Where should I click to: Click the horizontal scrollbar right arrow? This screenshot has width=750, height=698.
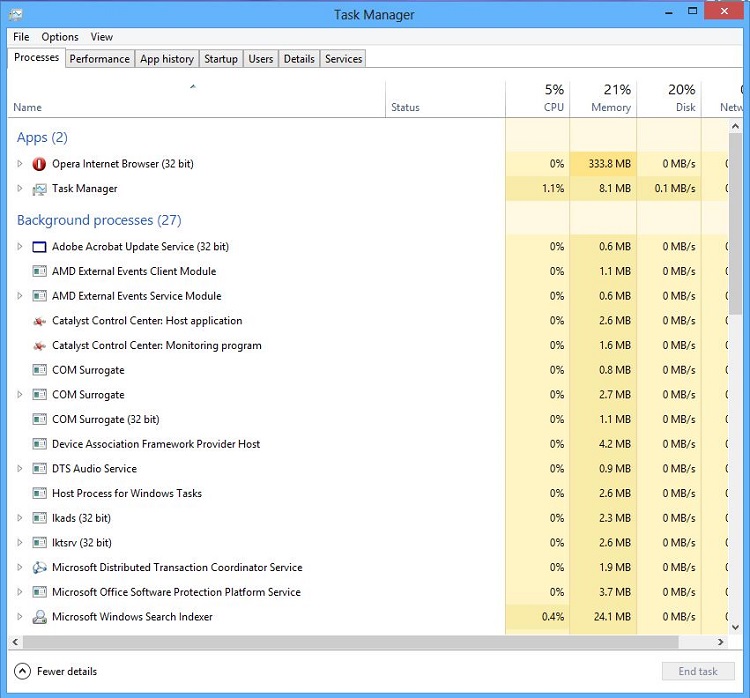pos(721,642)
